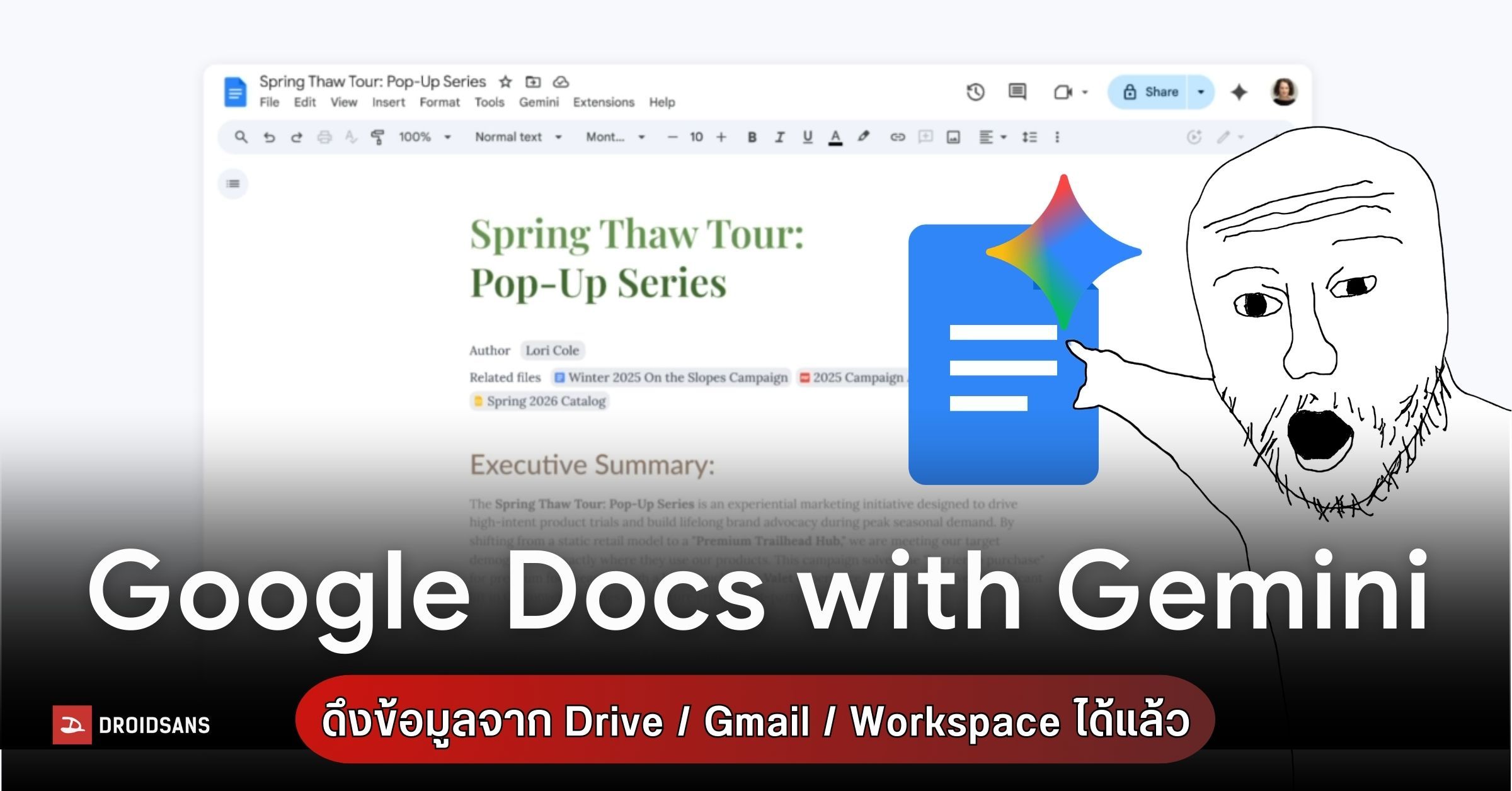This screenshot has height=791, width=1512.
Task: Redo the last action
Action: pyautogui.click(x=297, y=137)
